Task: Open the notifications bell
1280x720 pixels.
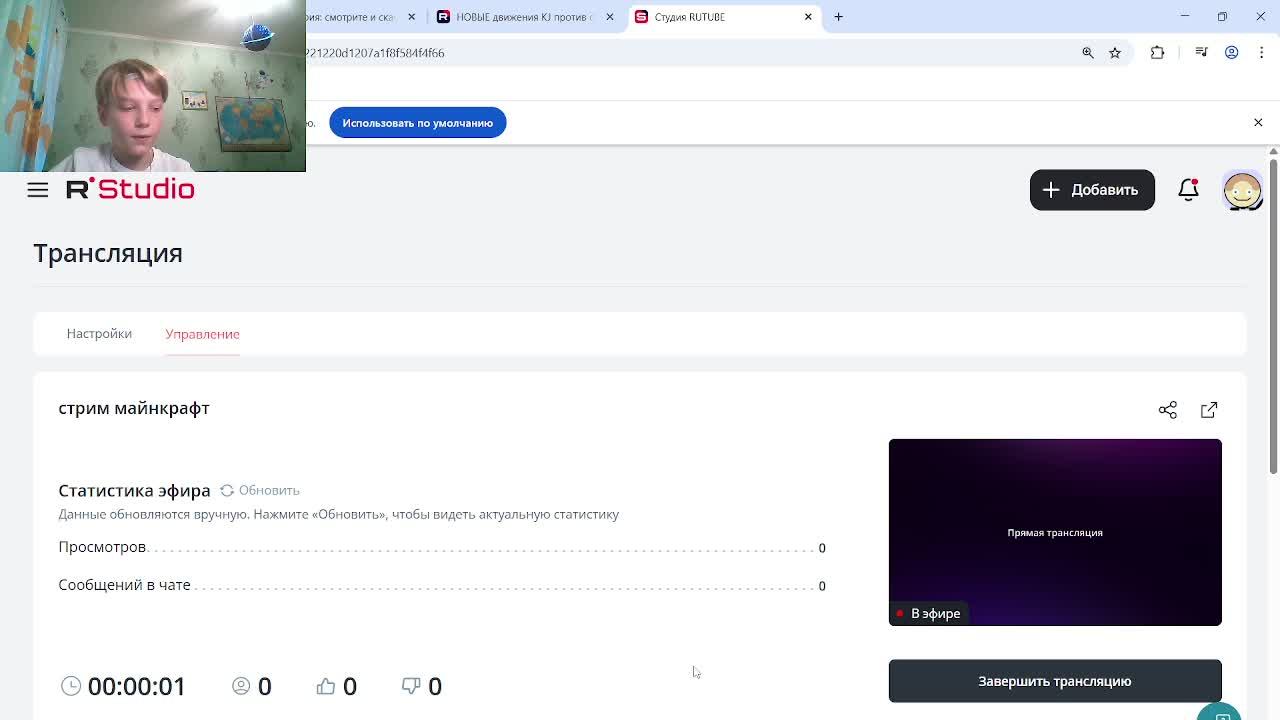Action: point(1188,189)
